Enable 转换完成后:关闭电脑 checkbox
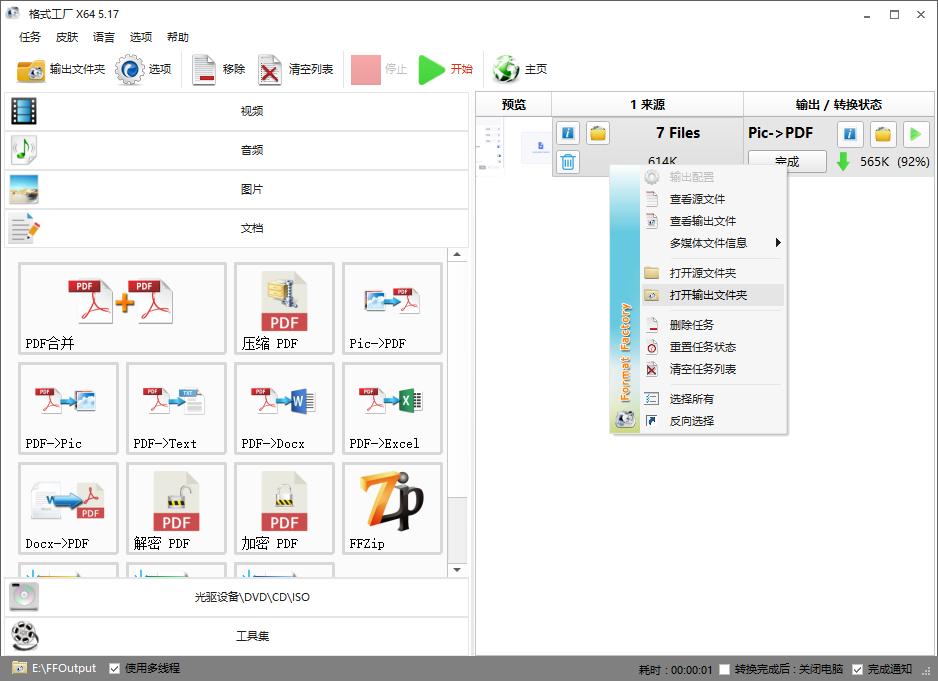This screenshot has height=681, width=938. click(x=724, y=669)
